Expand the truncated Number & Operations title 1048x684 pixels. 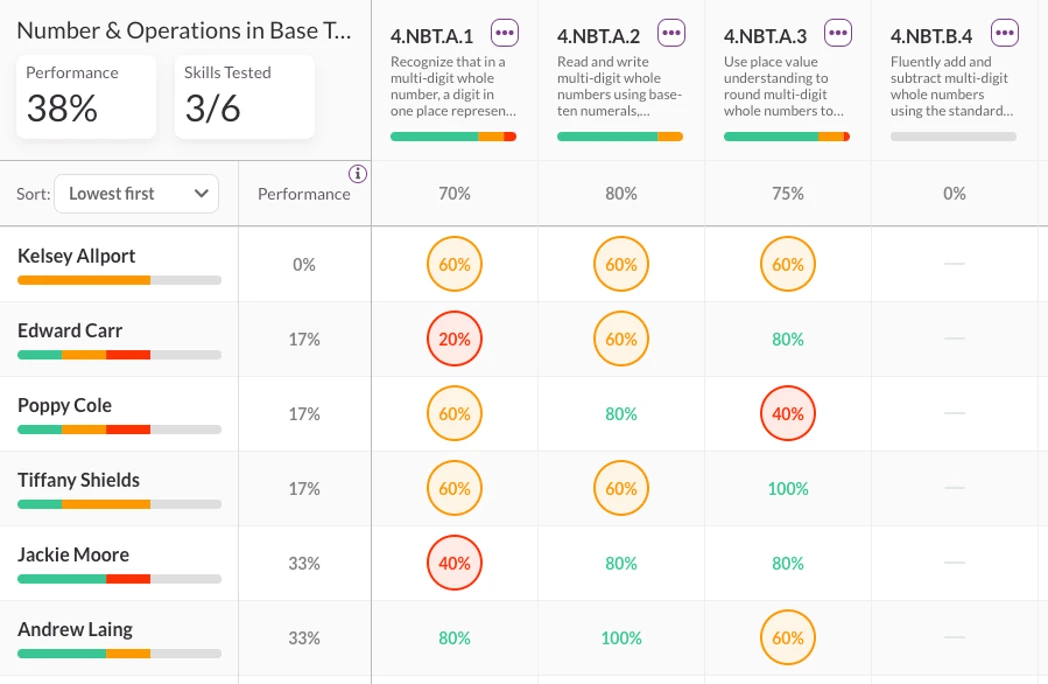(x=184, y=30)
